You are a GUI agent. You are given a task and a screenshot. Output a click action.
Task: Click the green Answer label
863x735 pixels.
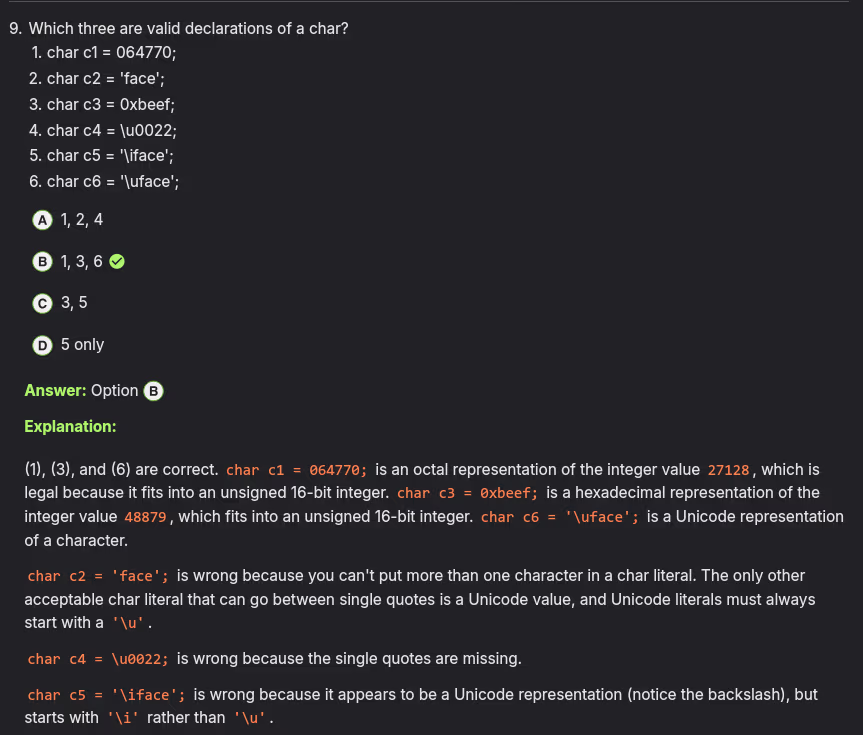coord(55,391)
